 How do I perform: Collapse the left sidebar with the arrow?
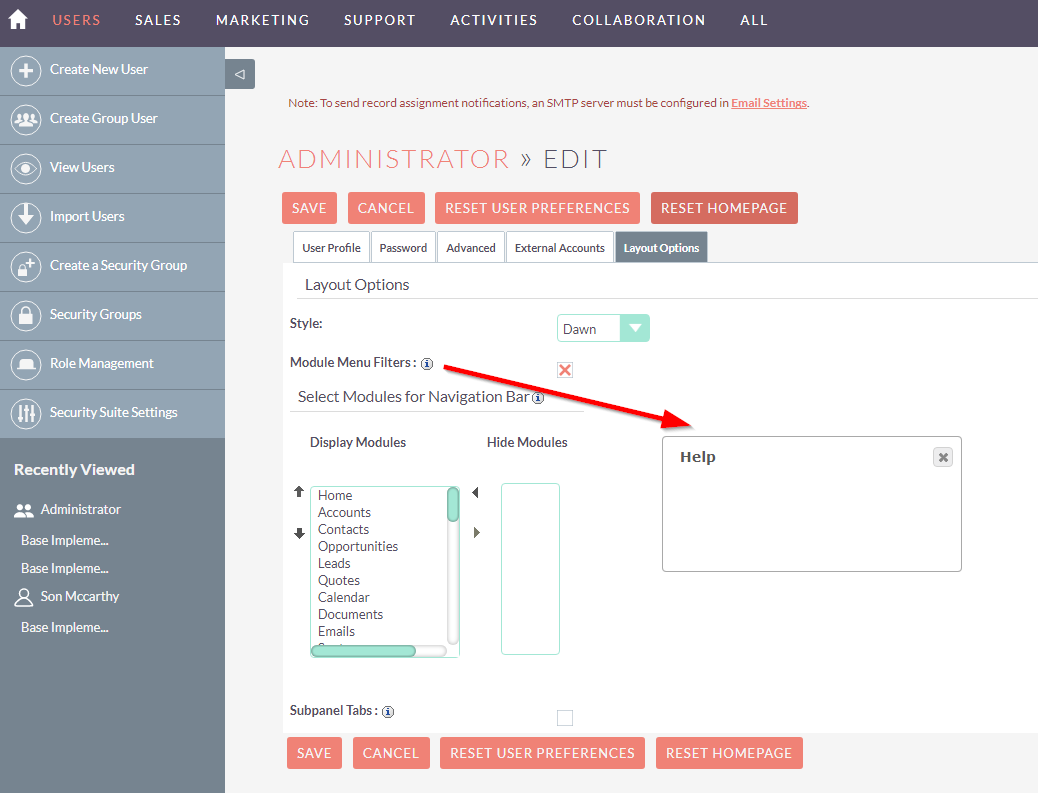pyautogui.click(x=239, y=74)
